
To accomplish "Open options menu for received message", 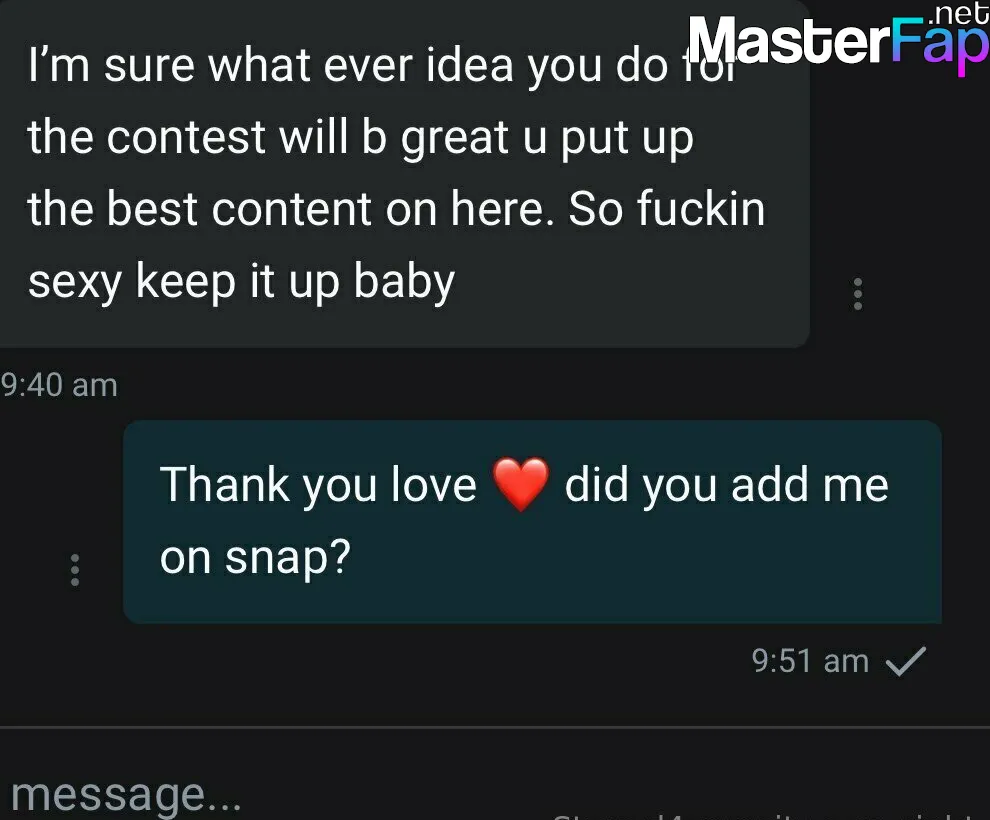I will (x=857, y=294).
